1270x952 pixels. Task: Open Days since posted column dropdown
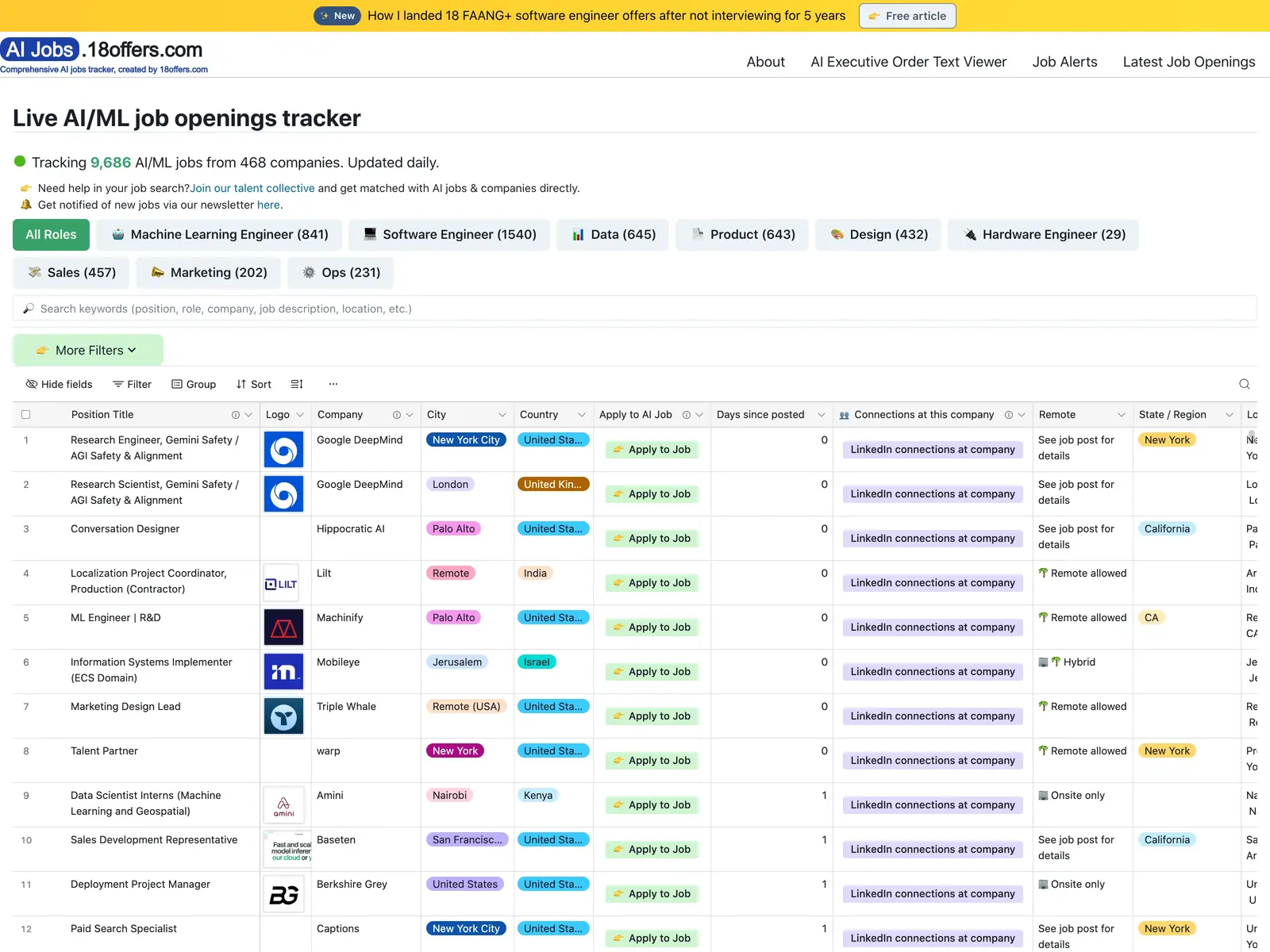[821, 415]
